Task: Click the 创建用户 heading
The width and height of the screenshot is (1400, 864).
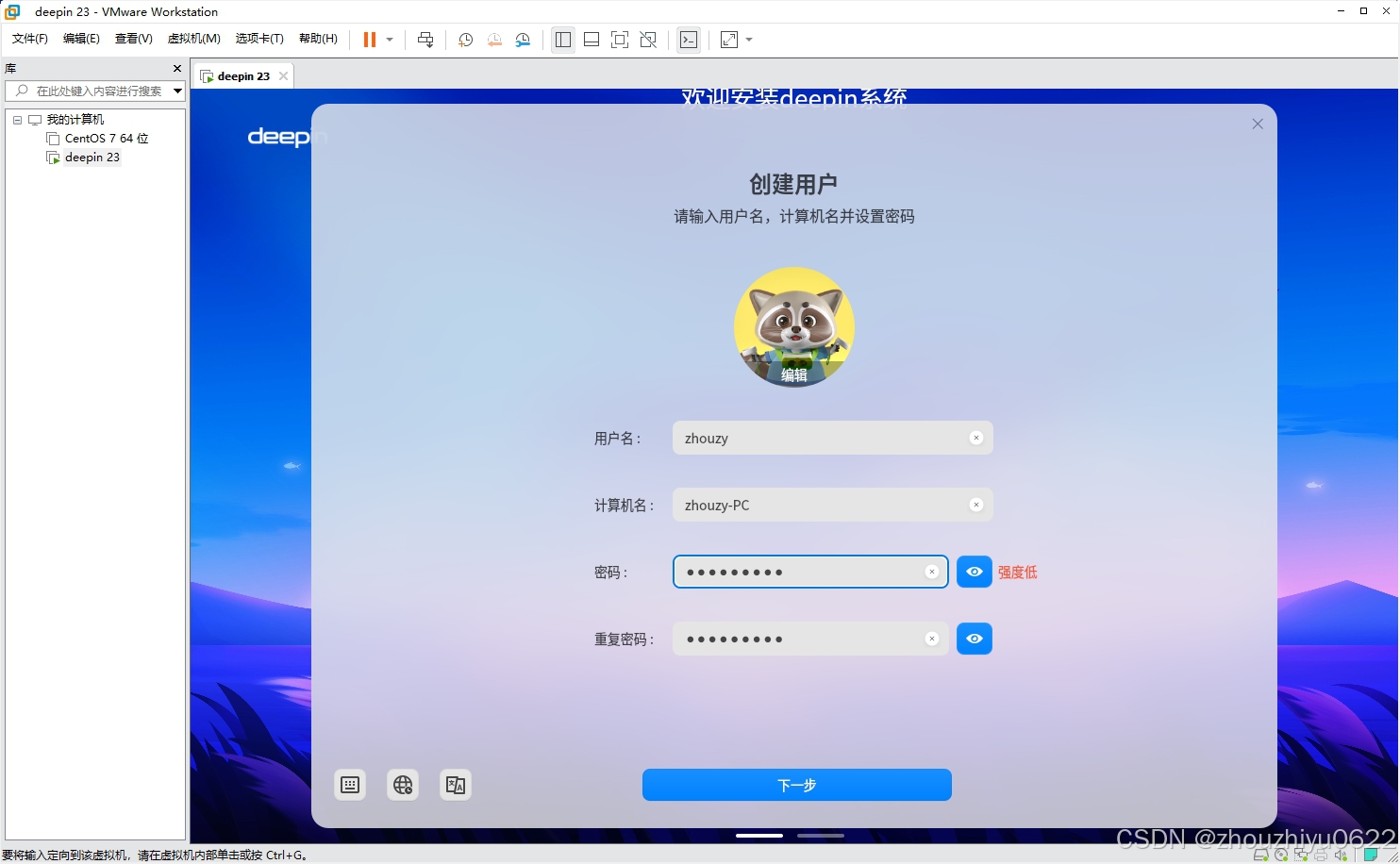Action: pos(793,184)
